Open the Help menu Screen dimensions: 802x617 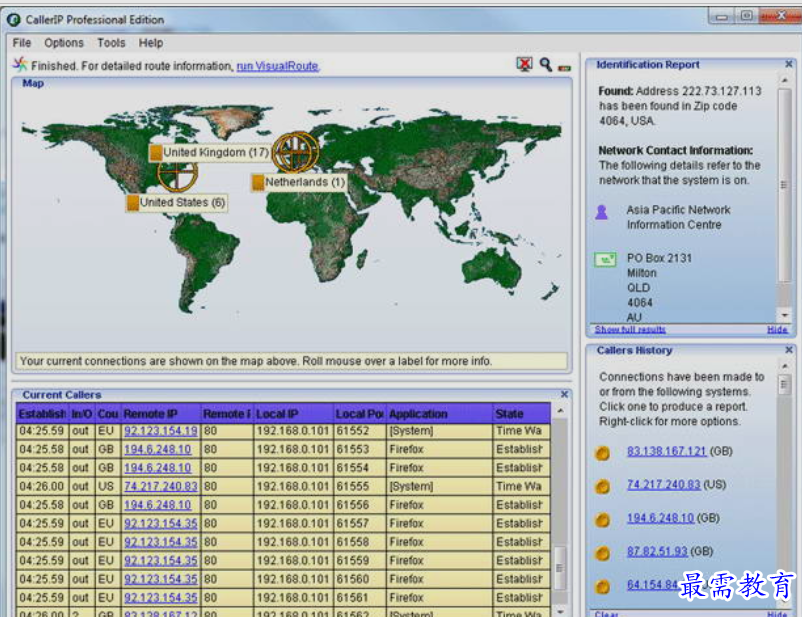pos(151,43)
